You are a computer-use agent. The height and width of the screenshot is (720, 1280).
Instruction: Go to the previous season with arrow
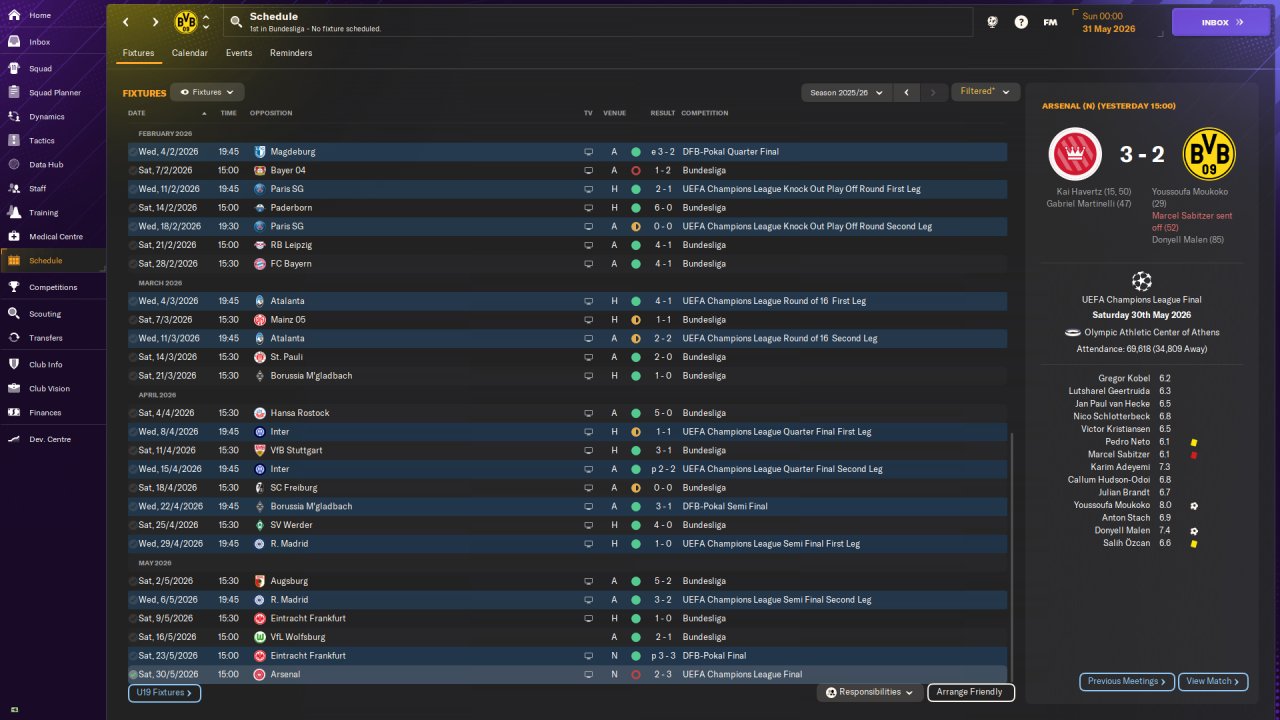tap(906, 92)
